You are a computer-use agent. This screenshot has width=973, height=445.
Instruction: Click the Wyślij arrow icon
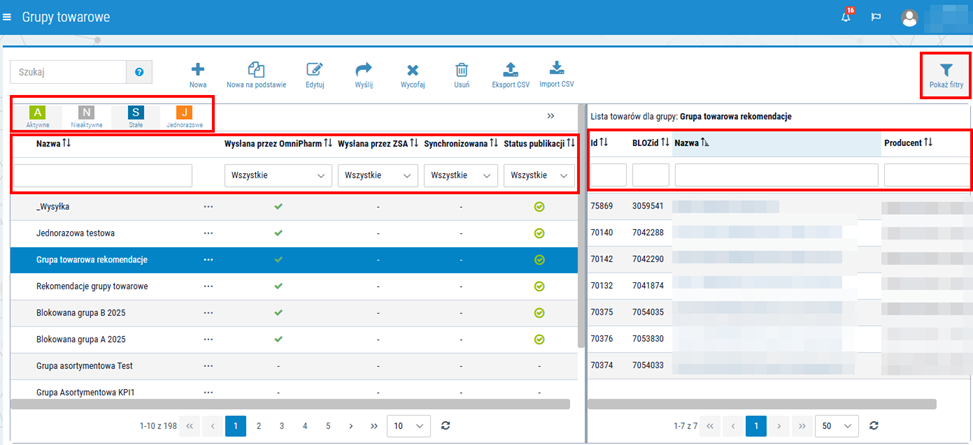(x=363, y=70)
